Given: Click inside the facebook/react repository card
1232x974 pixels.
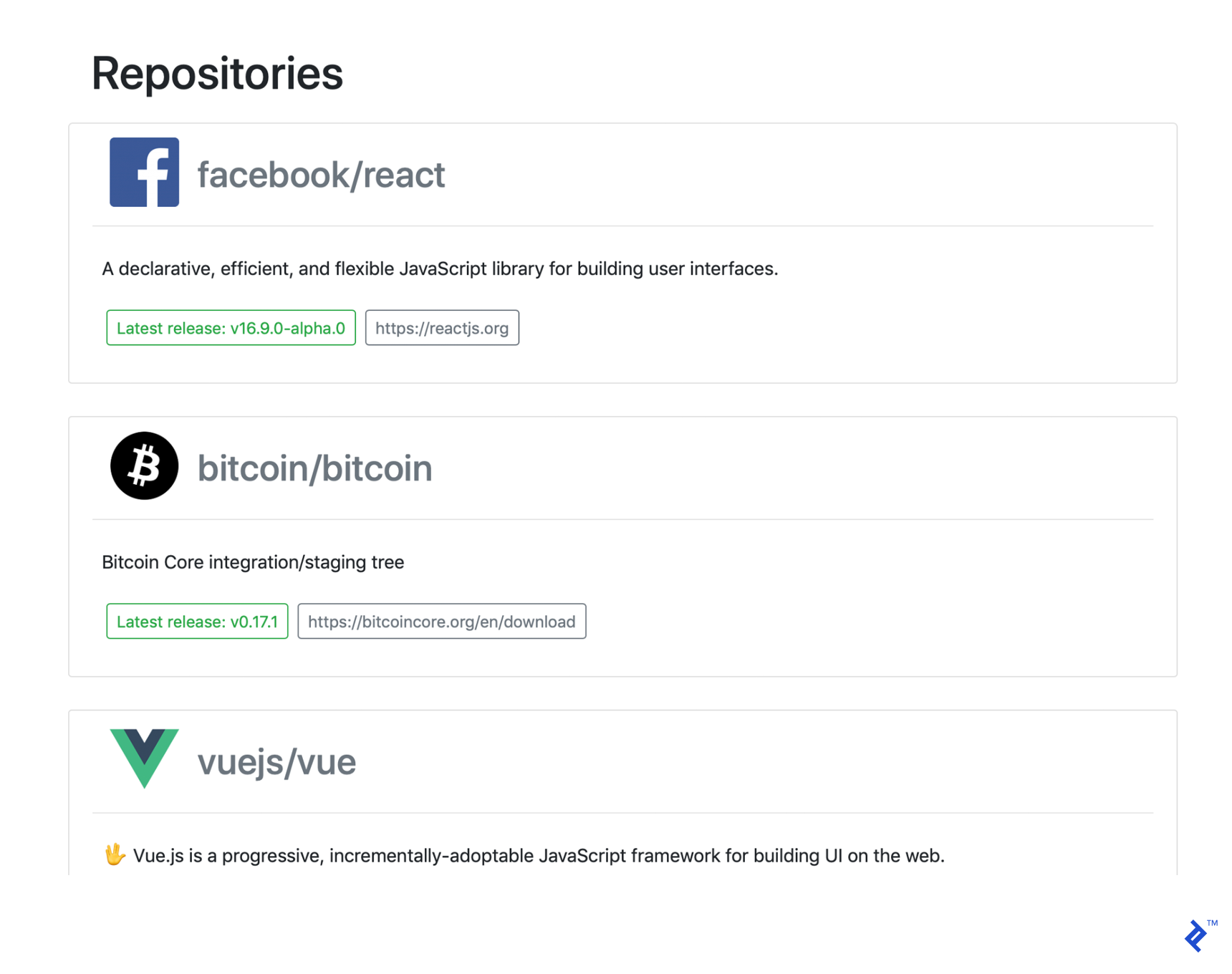Looking at the screenshot, I should point(623,251).
